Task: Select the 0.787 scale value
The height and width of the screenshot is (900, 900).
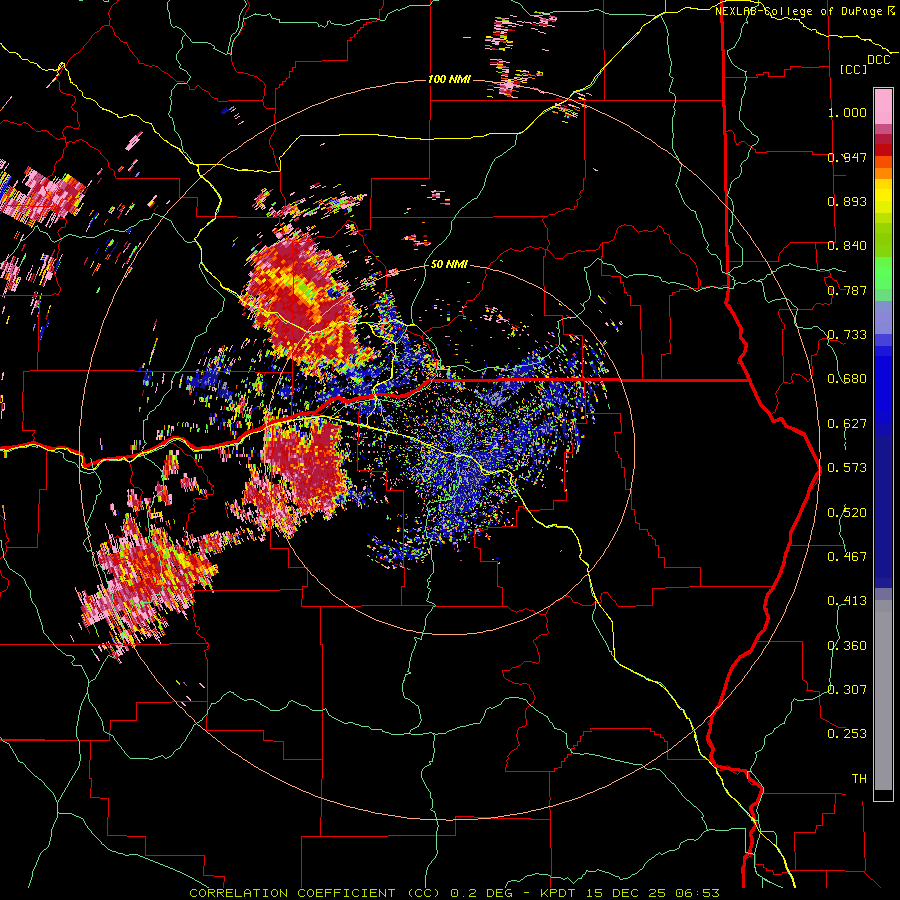Action: tap(847, 290)
